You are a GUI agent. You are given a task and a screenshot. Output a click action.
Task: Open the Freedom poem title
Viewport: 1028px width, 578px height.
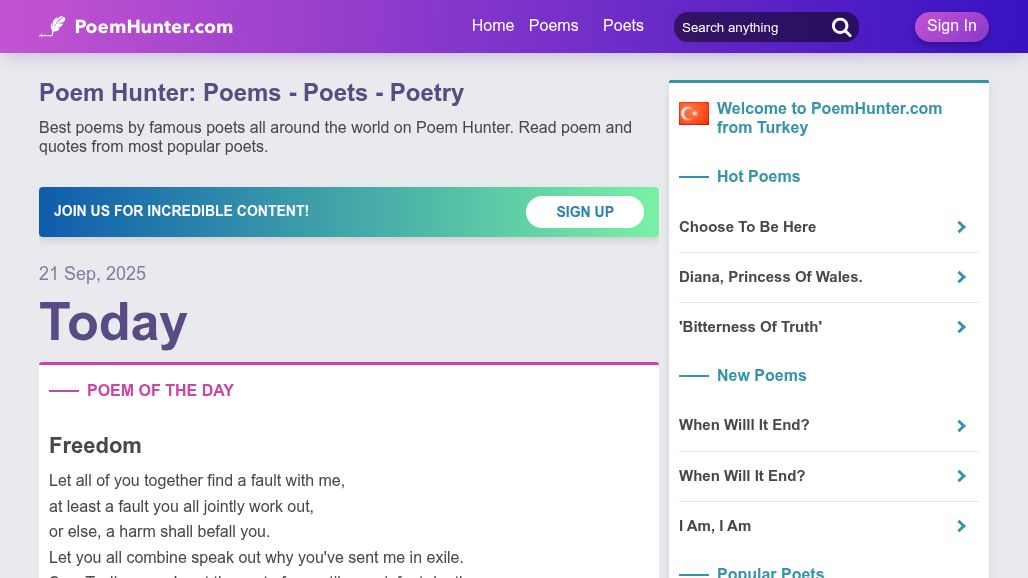[95, 446]
